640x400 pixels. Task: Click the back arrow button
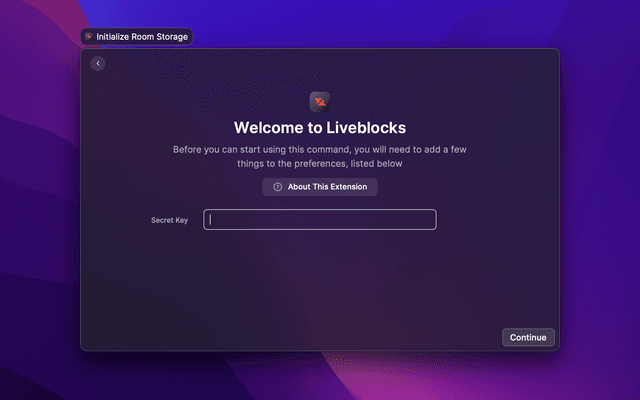pyautogui.click(x=97, y=64)
